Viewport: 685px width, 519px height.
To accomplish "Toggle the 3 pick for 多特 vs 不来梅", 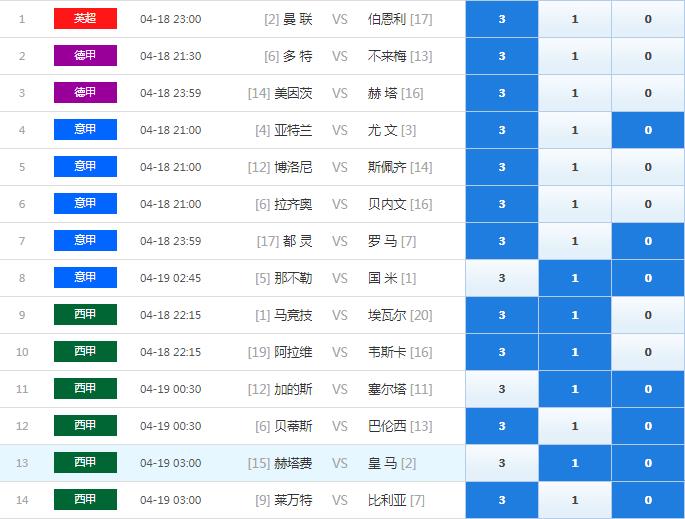I will coord(502,56).
